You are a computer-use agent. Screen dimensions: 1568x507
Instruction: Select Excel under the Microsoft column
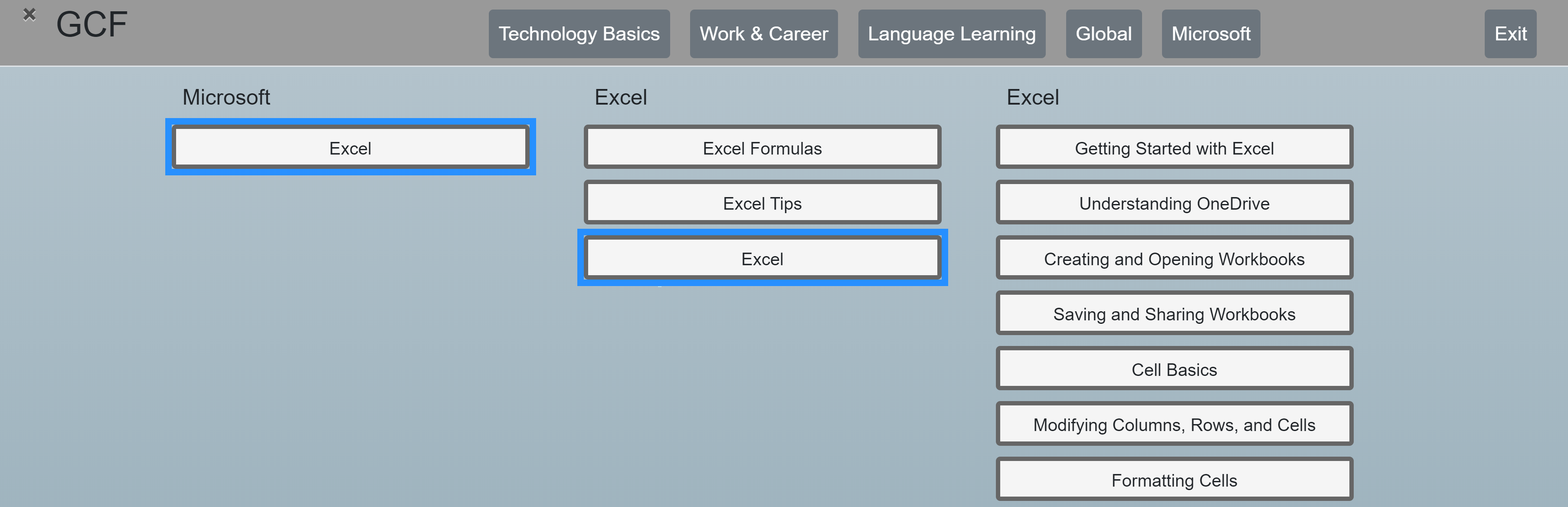(x=350, y=148)
